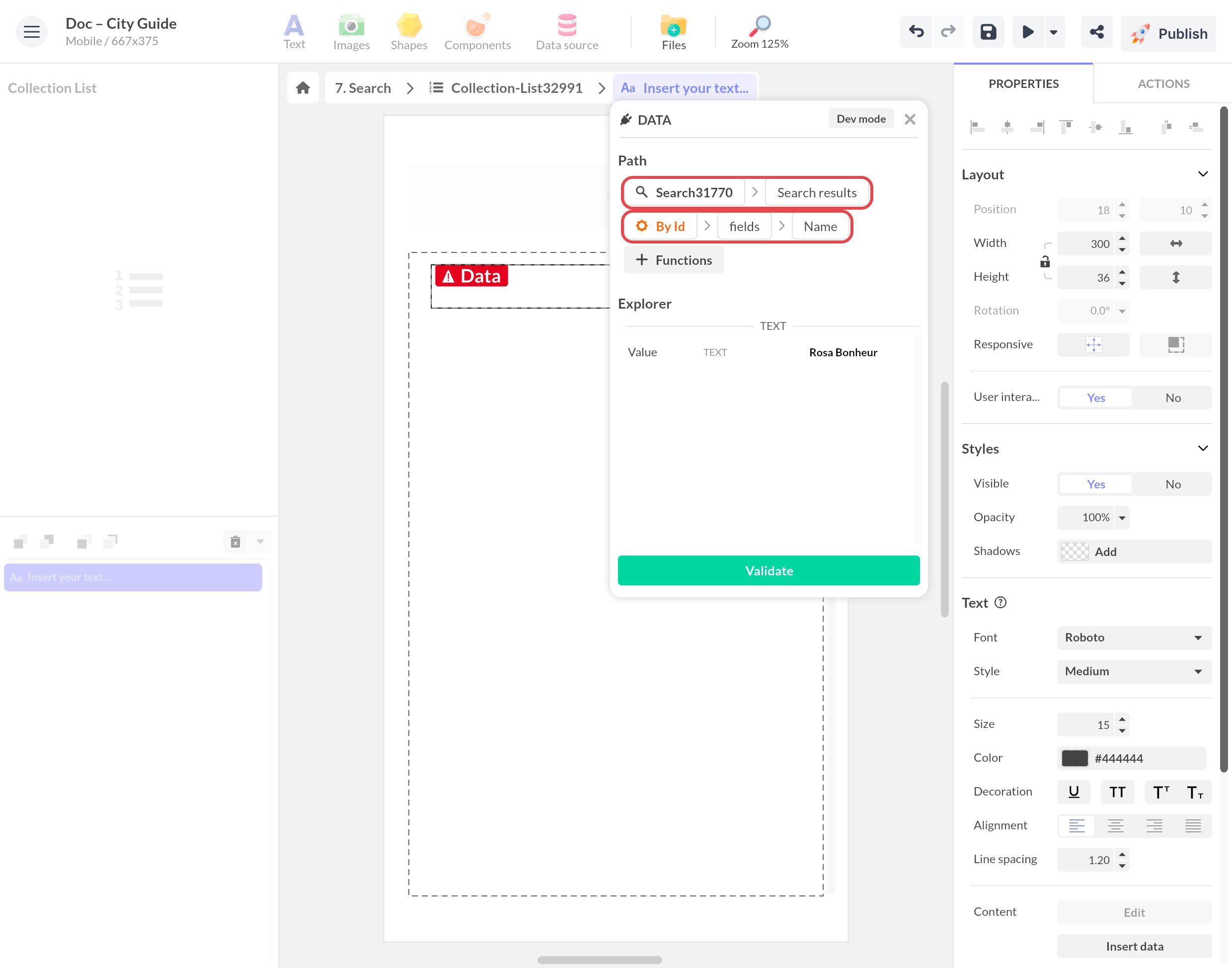The image size is (1232, 968).
Task: Click the Shadows Add swatch
Action: pyautogui.click(x=1074, y=552)
